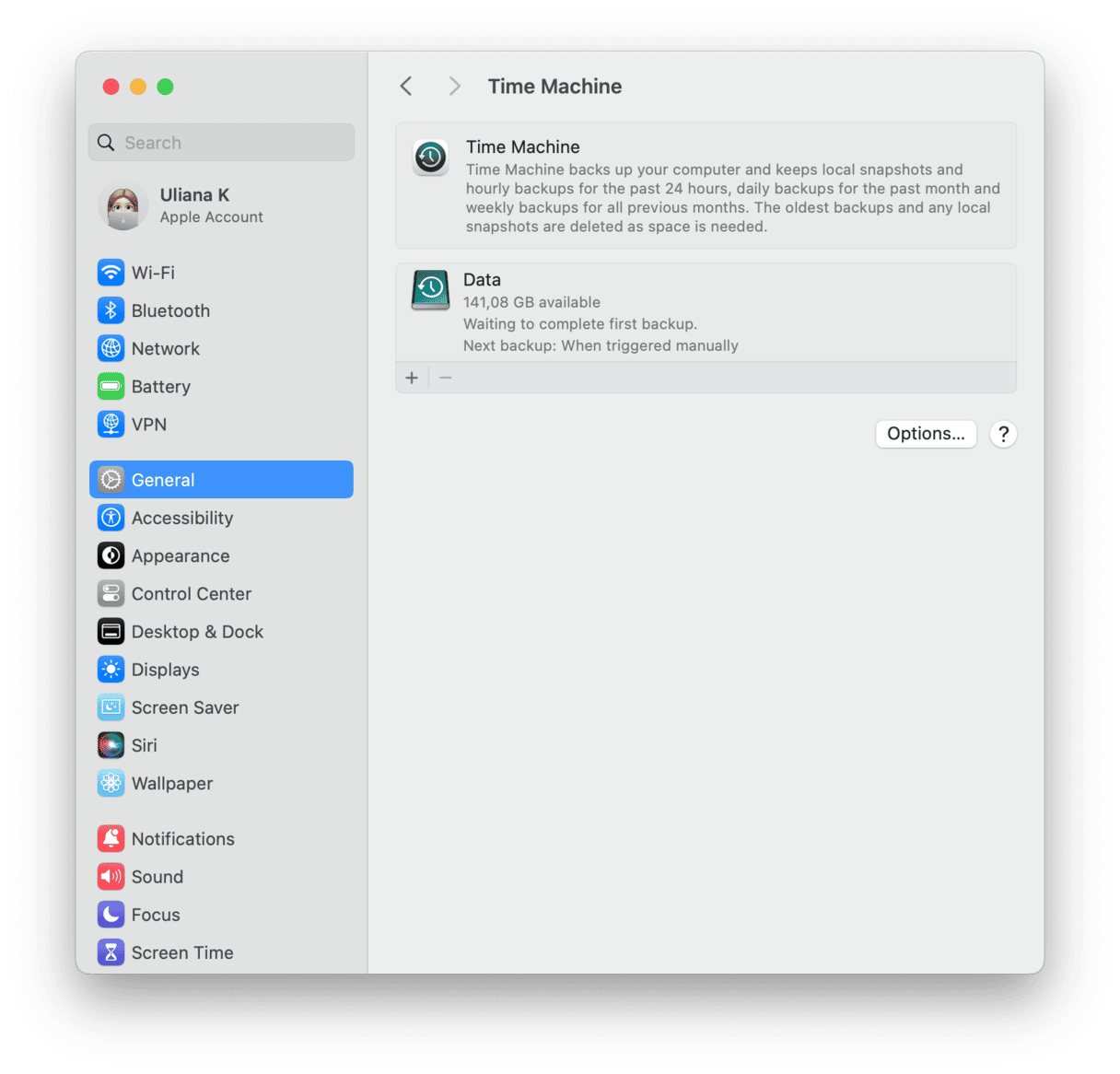Click the search magnifier icon

(106, 143)
